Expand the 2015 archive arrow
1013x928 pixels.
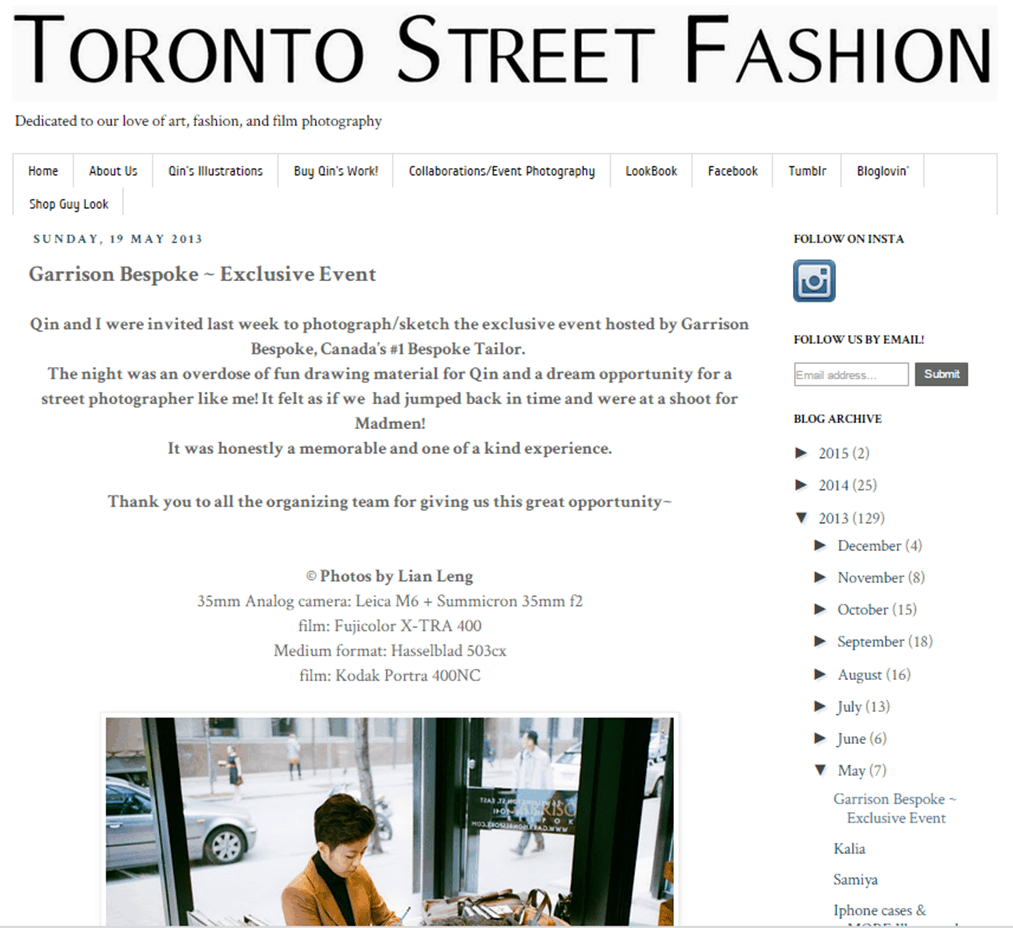[802, 453]
